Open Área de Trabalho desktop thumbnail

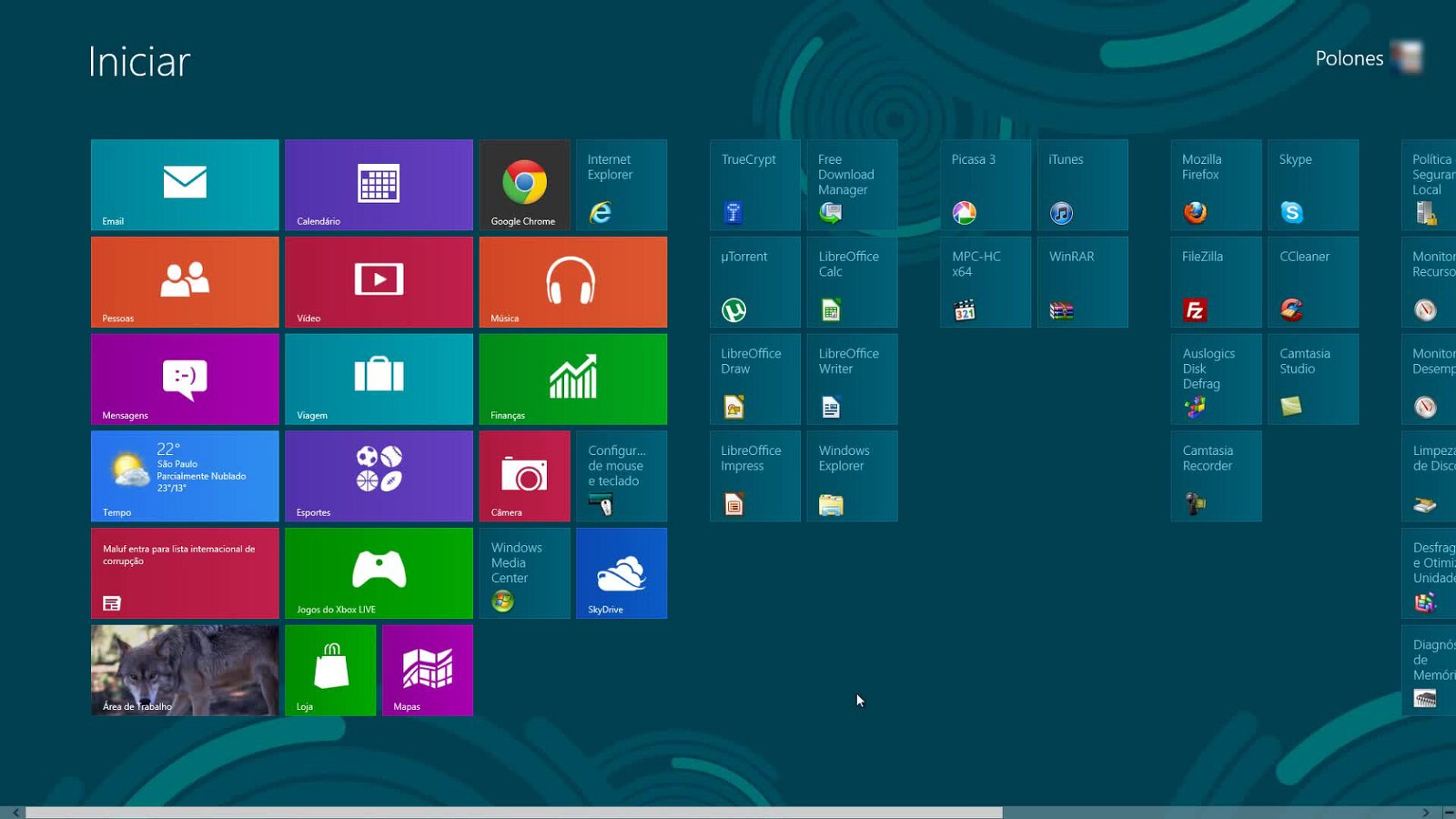(185, 671)
